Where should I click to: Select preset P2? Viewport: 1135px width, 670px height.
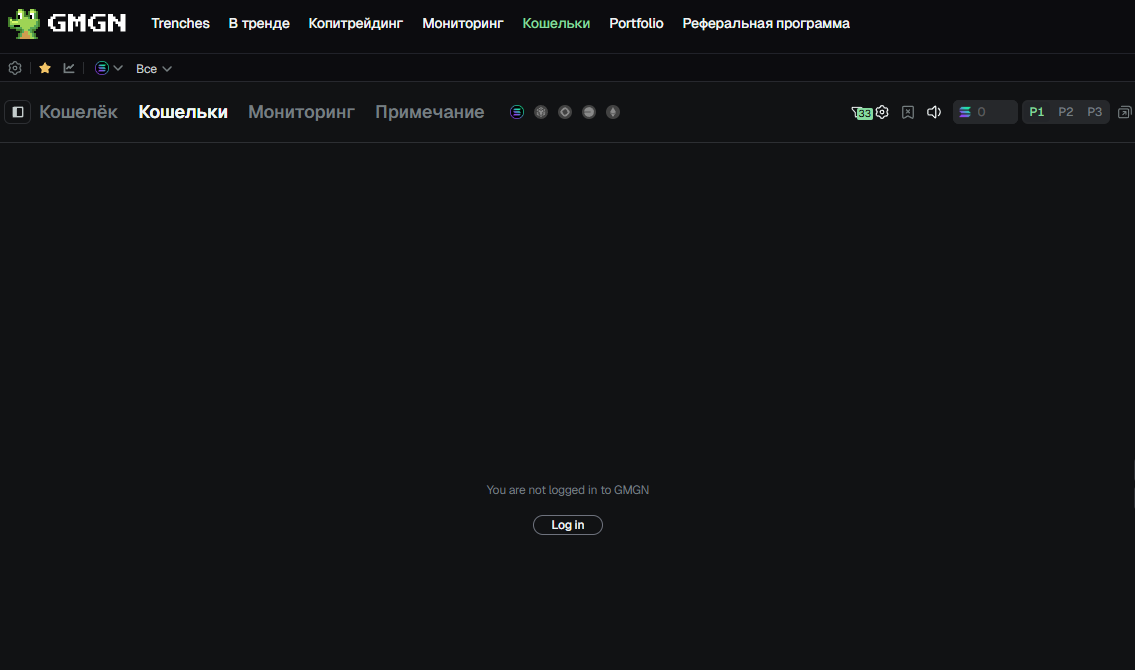[1066, 112]
